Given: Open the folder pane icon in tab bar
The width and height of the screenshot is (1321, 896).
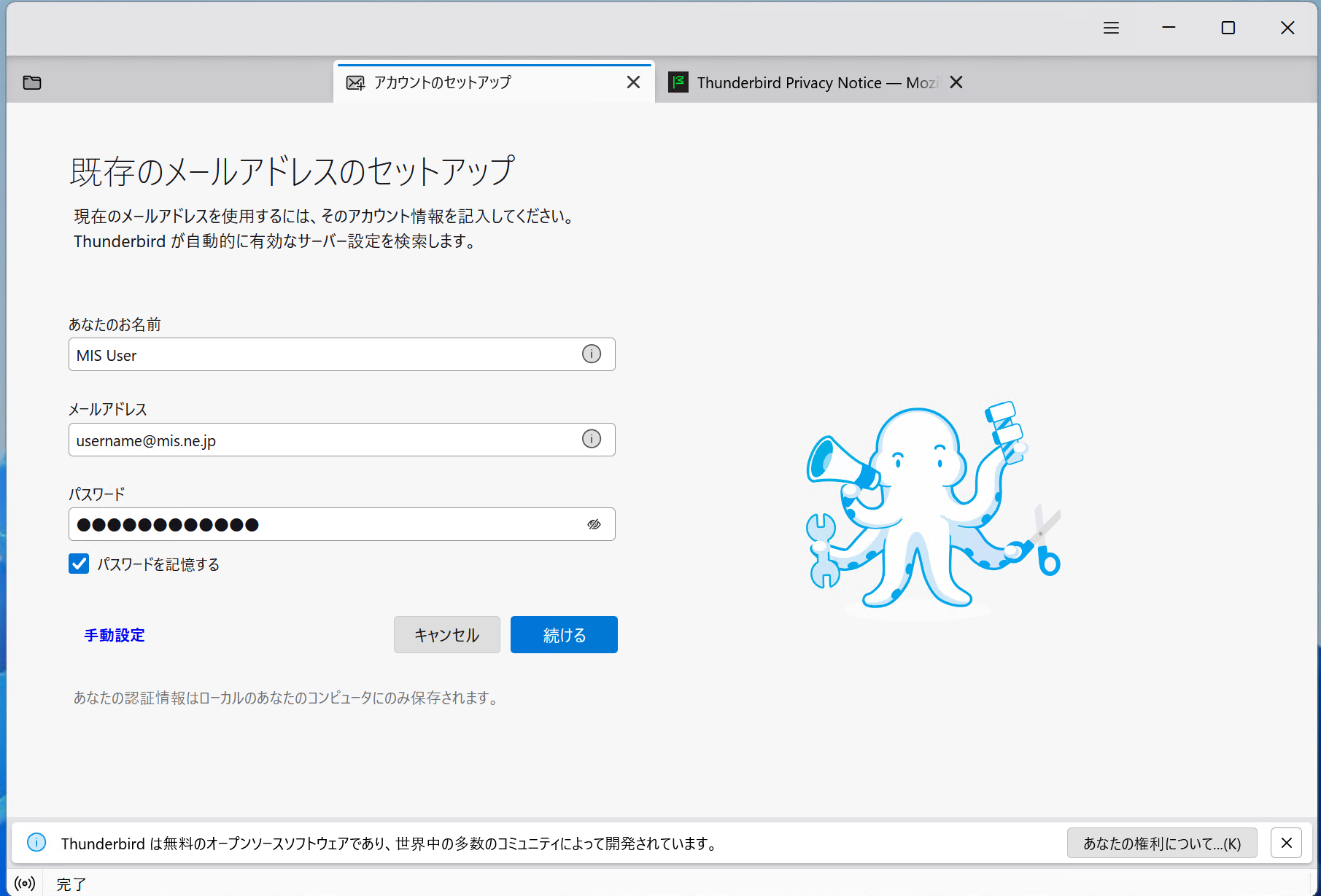Looking at the screenshot, I should (32, 82).
